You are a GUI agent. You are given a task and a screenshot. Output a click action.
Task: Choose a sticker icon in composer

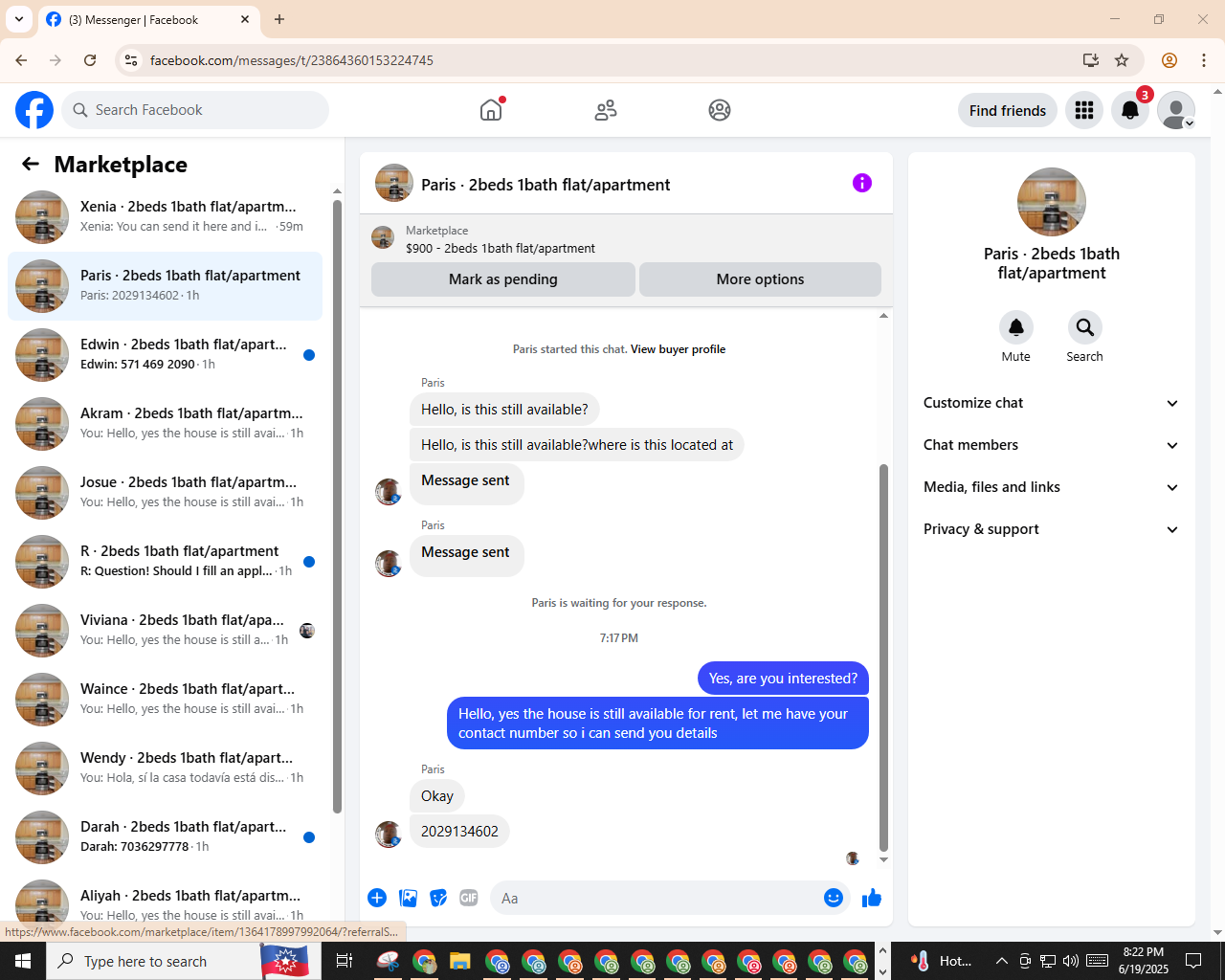pyautogui.click(x=438, y=898)
